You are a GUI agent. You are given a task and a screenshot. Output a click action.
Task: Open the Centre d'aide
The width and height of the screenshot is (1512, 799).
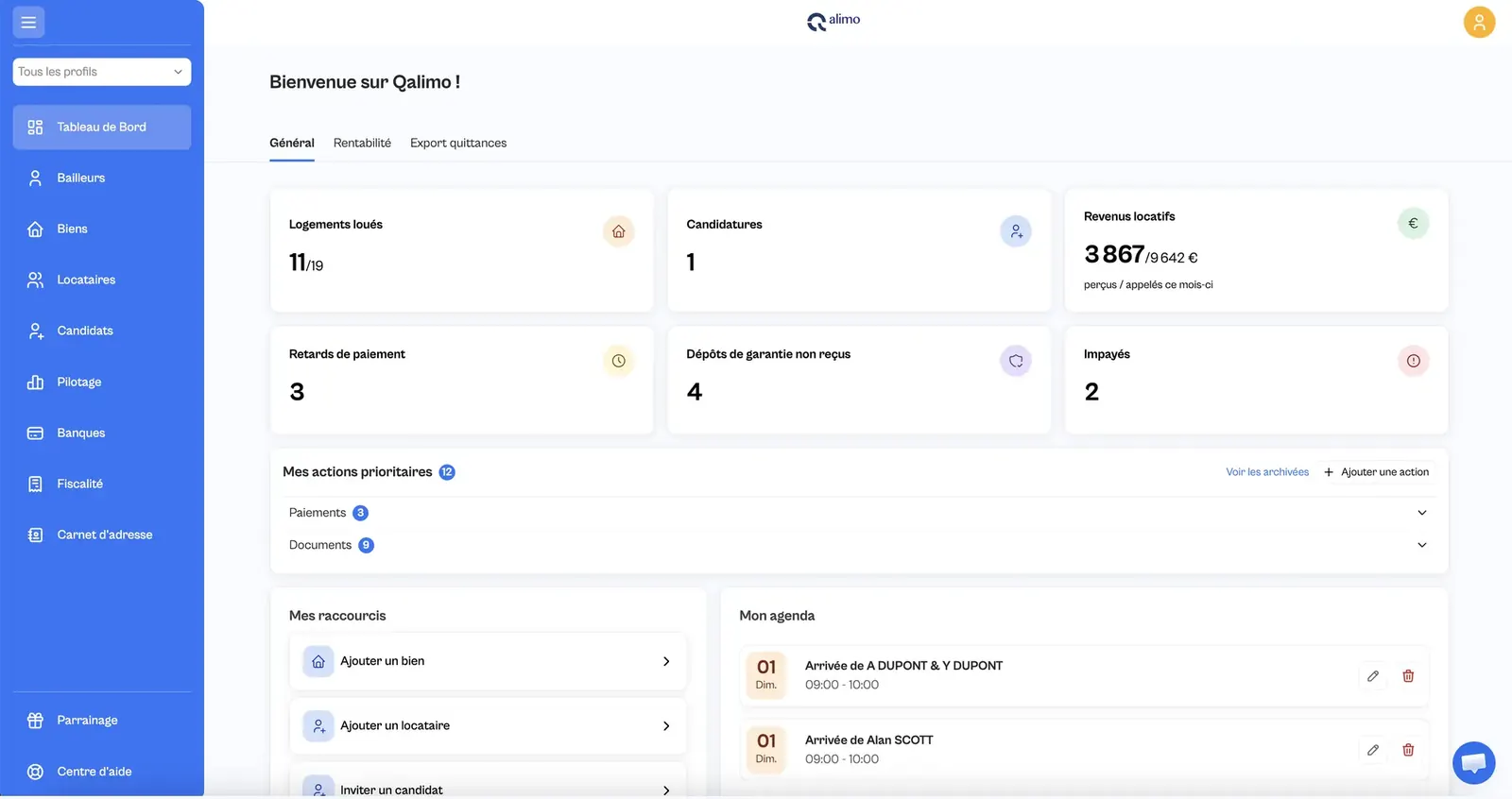tap(102, 772)
